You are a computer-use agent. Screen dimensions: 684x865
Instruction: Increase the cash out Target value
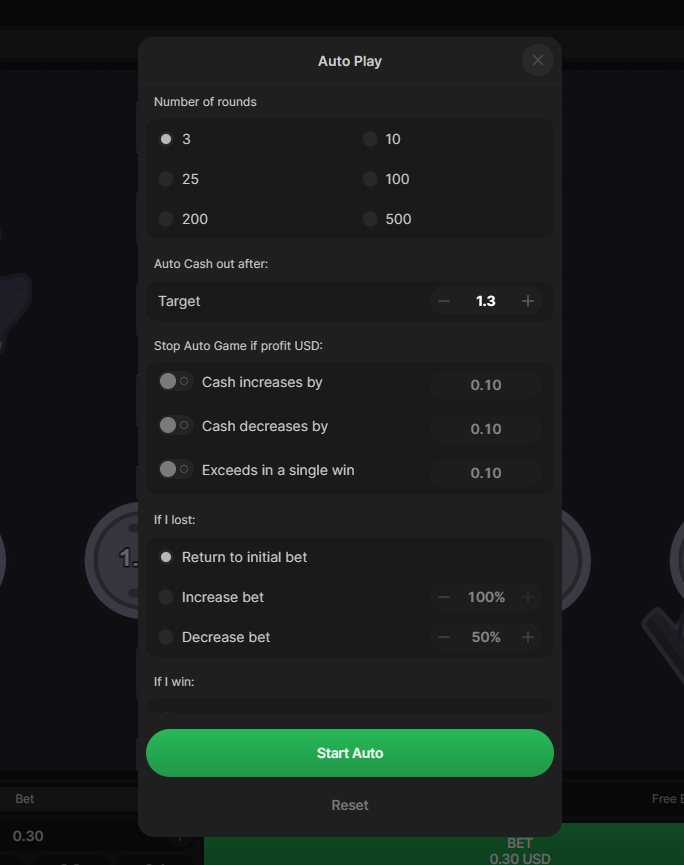pos(528,301)
